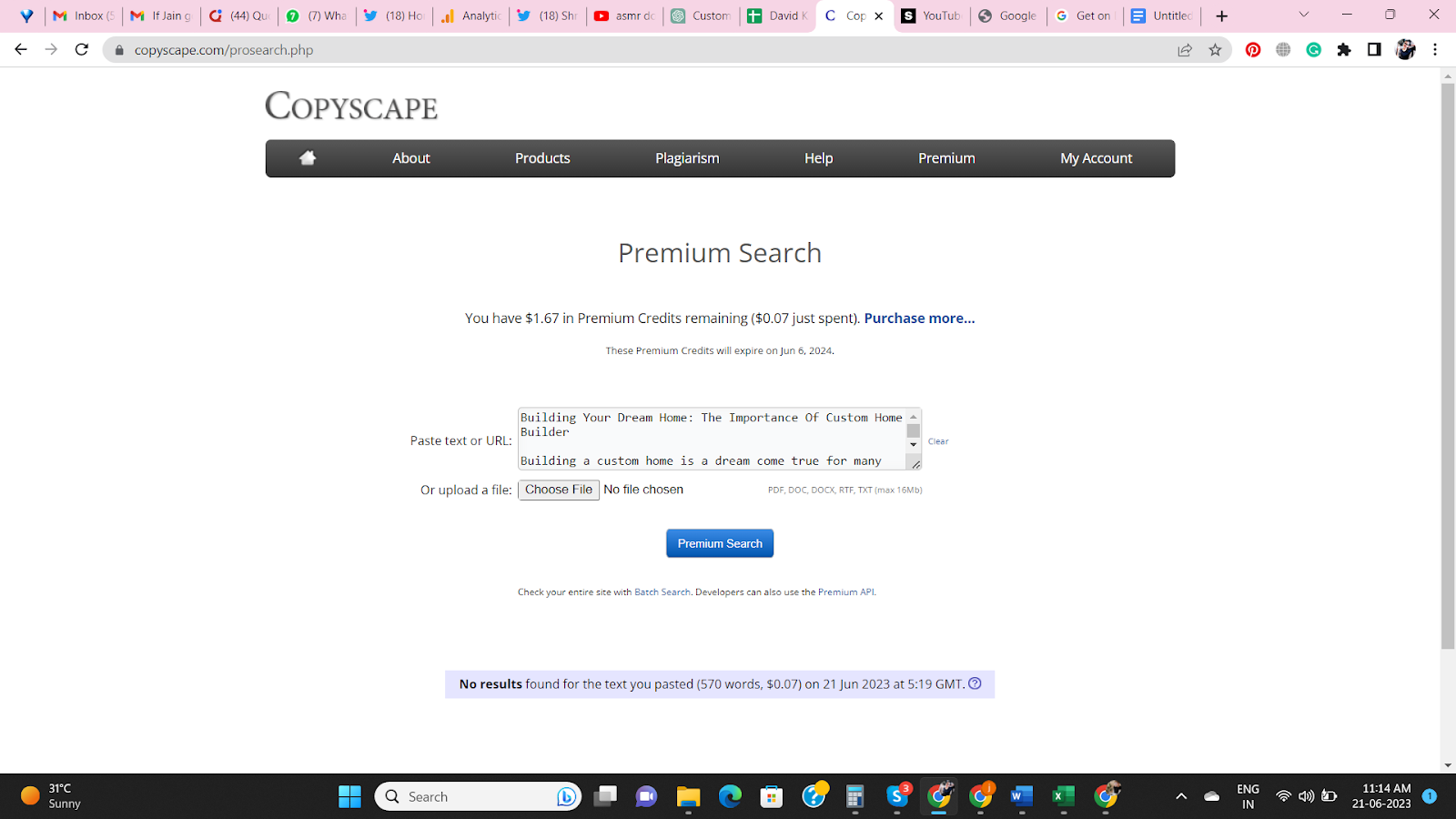Switch to the Untitled Google Docs tab
The image size is (1456, 819).
pos(1162,15)
